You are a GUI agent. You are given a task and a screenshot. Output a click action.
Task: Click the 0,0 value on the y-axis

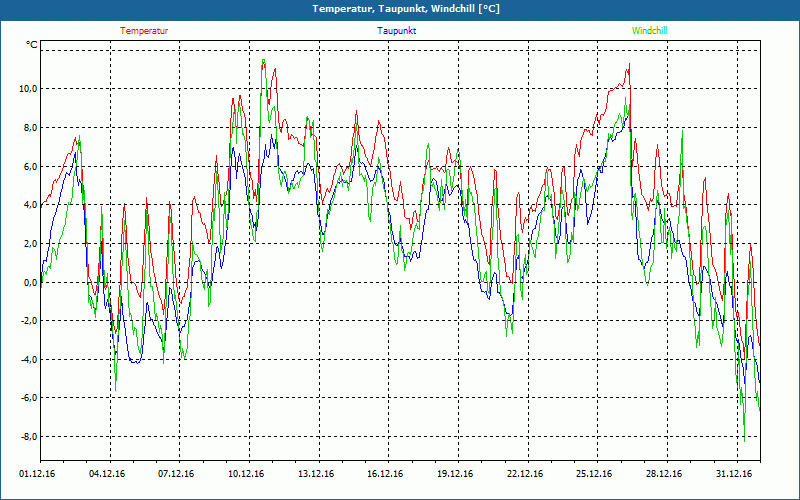pyautogui.click(x=31, y=282)
